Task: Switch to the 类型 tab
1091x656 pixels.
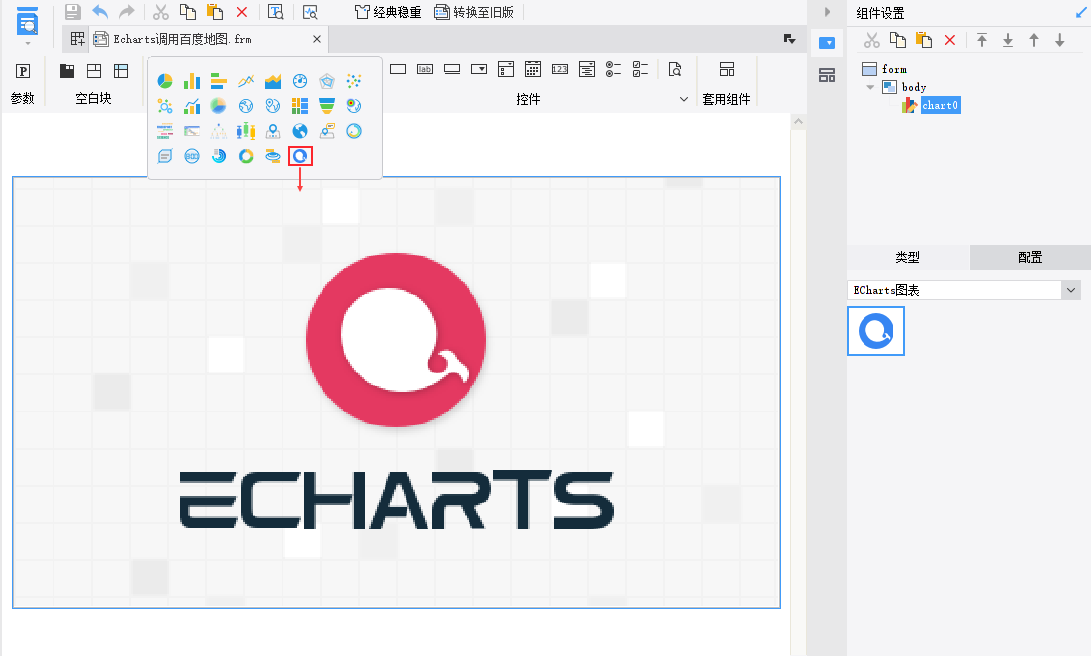Action: (x=907, y=257)
